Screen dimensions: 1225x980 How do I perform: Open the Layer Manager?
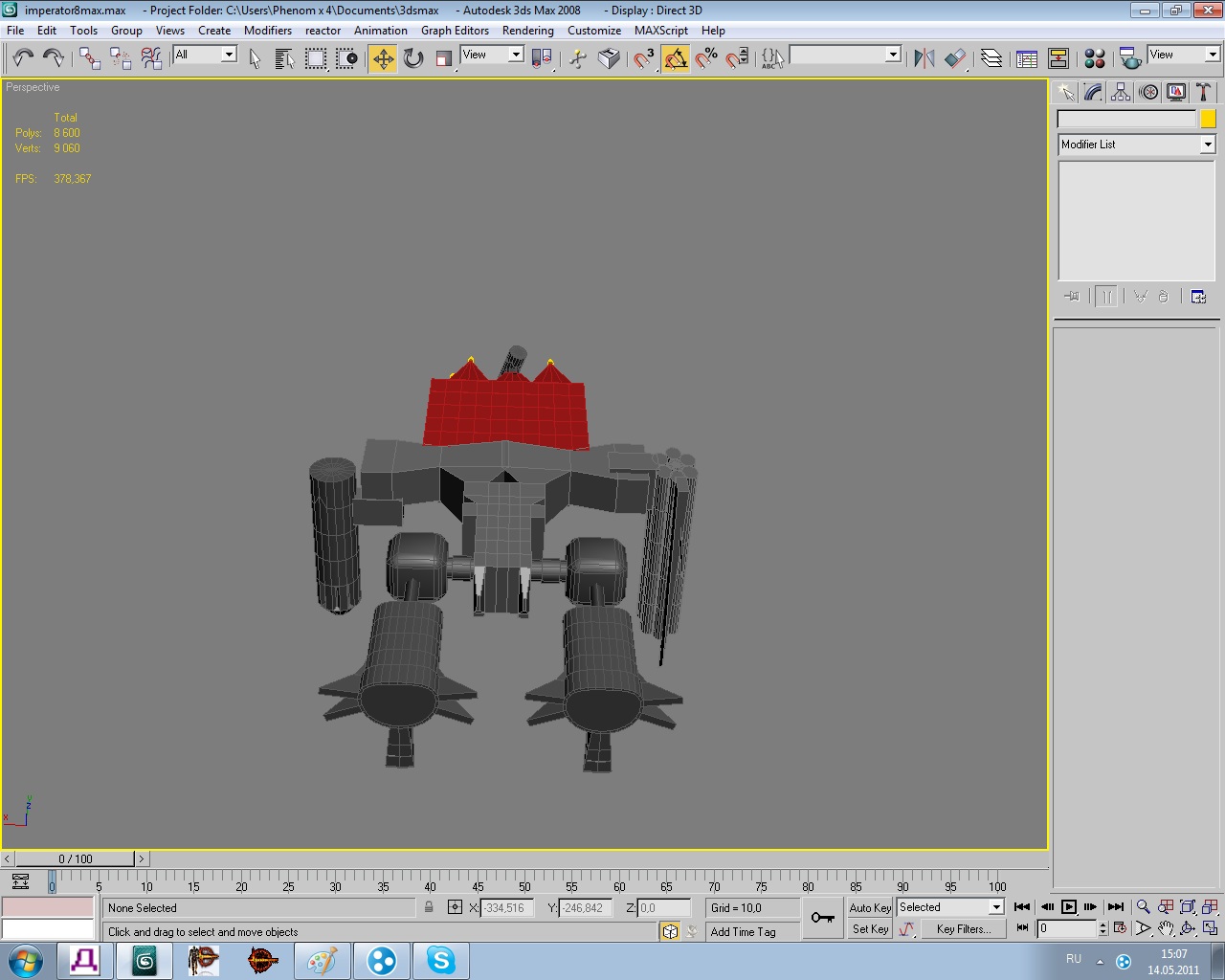(991, 58)
